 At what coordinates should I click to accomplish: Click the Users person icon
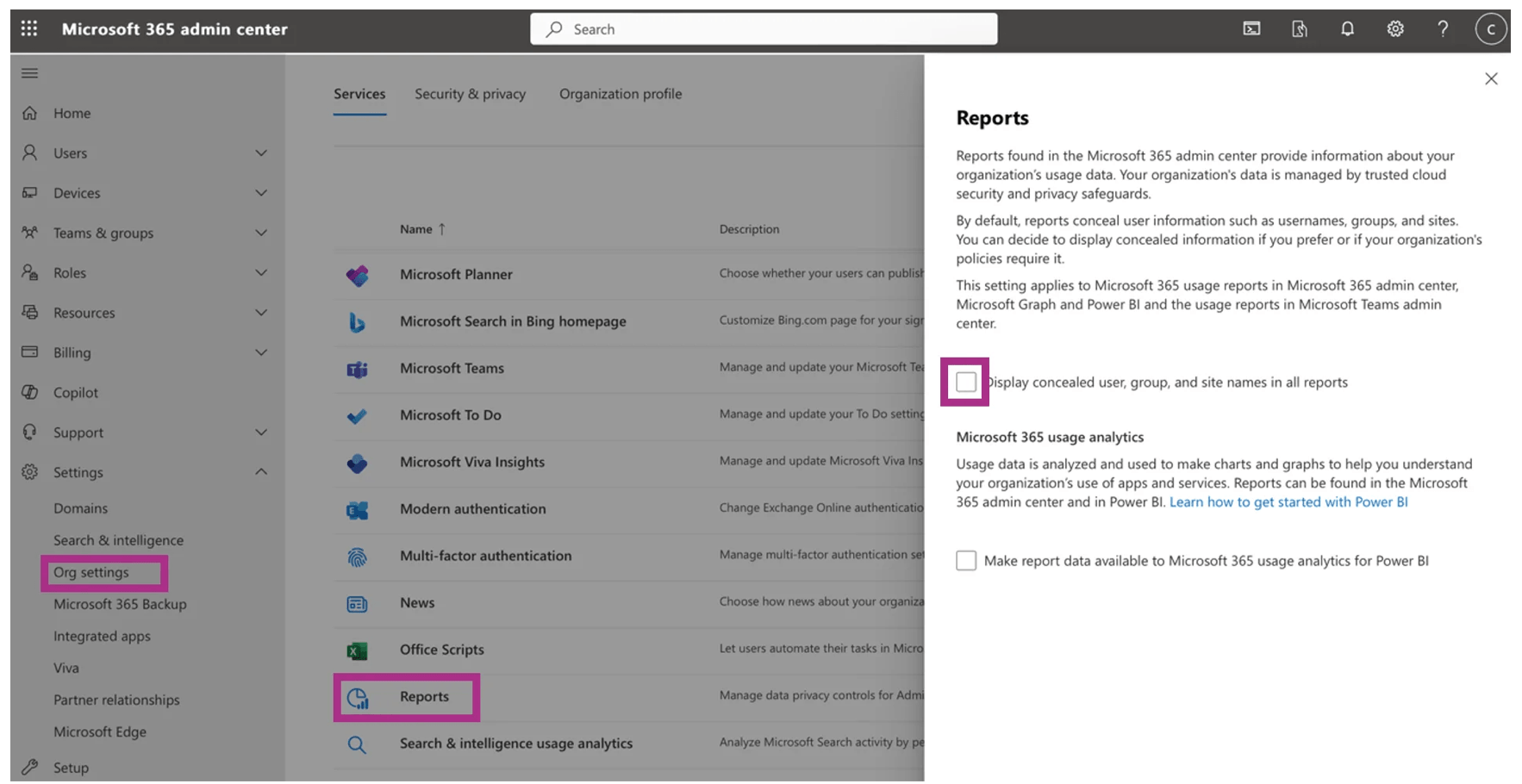[30, 152]
